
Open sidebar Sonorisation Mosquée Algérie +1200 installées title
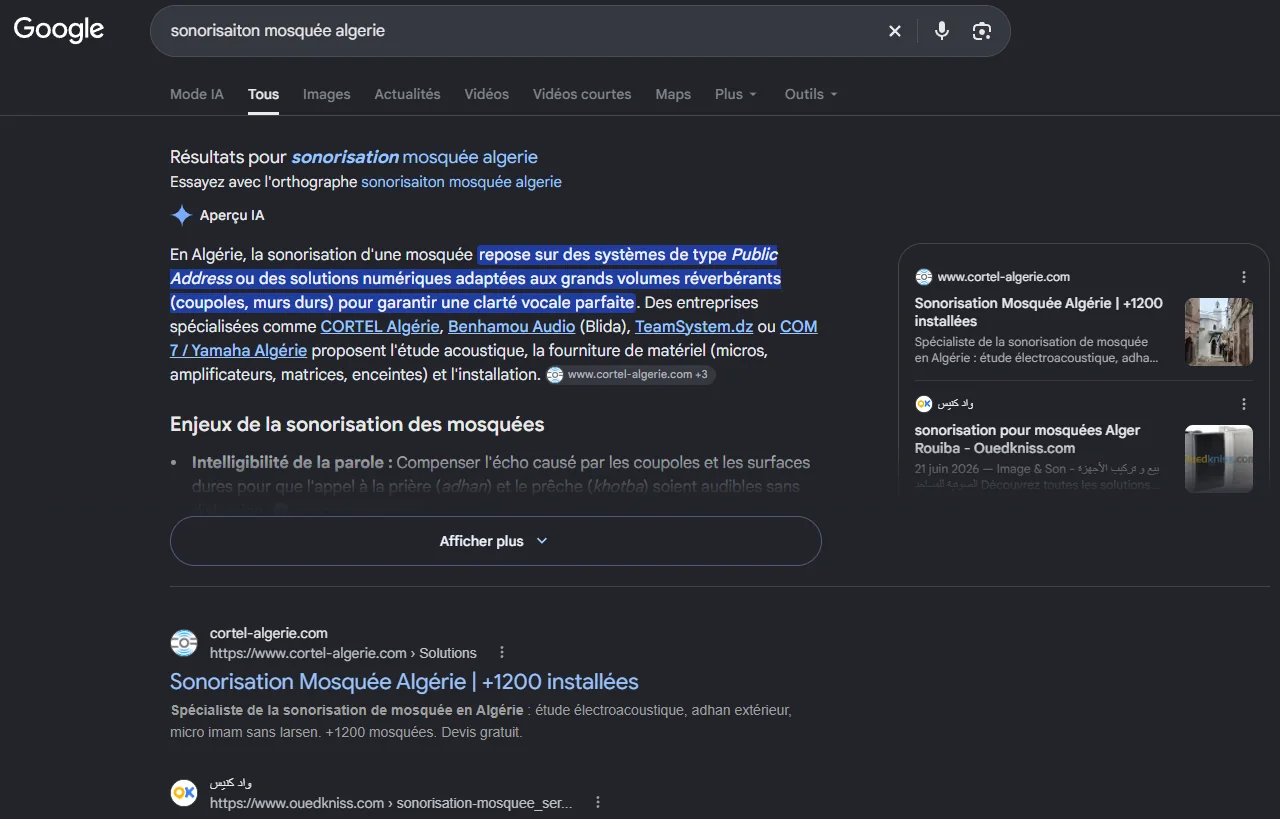click(x=1039, y=312)
